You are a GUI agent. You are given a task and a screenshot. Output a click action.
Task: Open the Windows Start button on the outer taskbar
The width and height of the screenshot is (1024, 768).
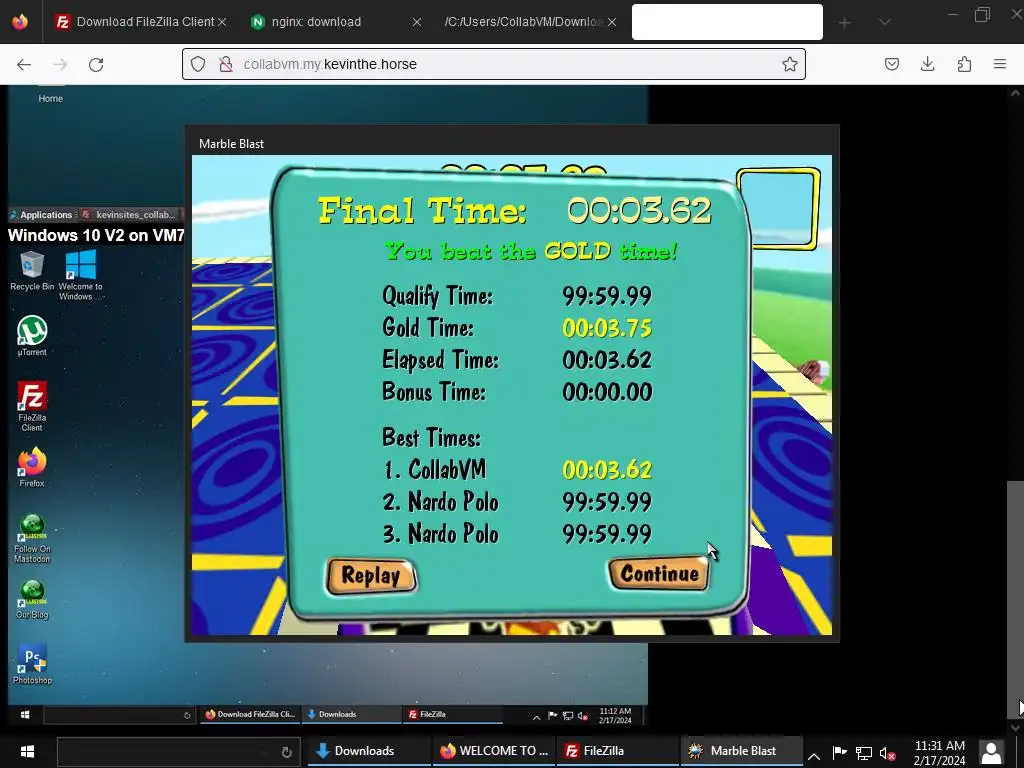tap(27, 751)
